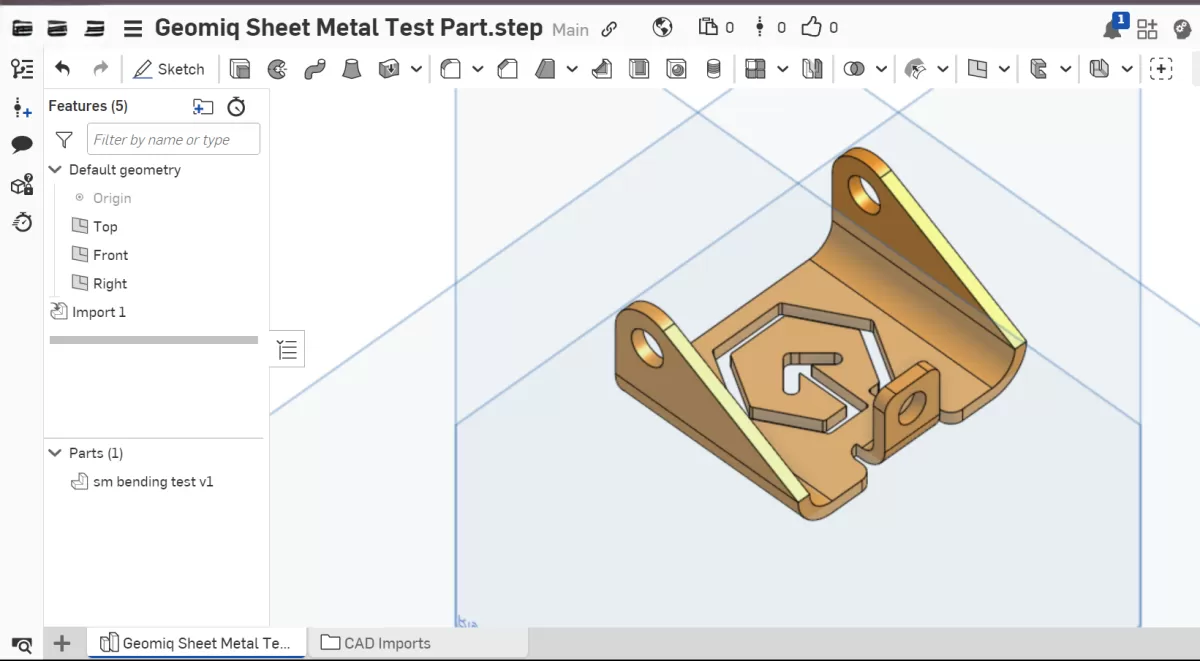Select the Hole tool
This screenshot has width=1200, height=661.
(x=677, y=69)
